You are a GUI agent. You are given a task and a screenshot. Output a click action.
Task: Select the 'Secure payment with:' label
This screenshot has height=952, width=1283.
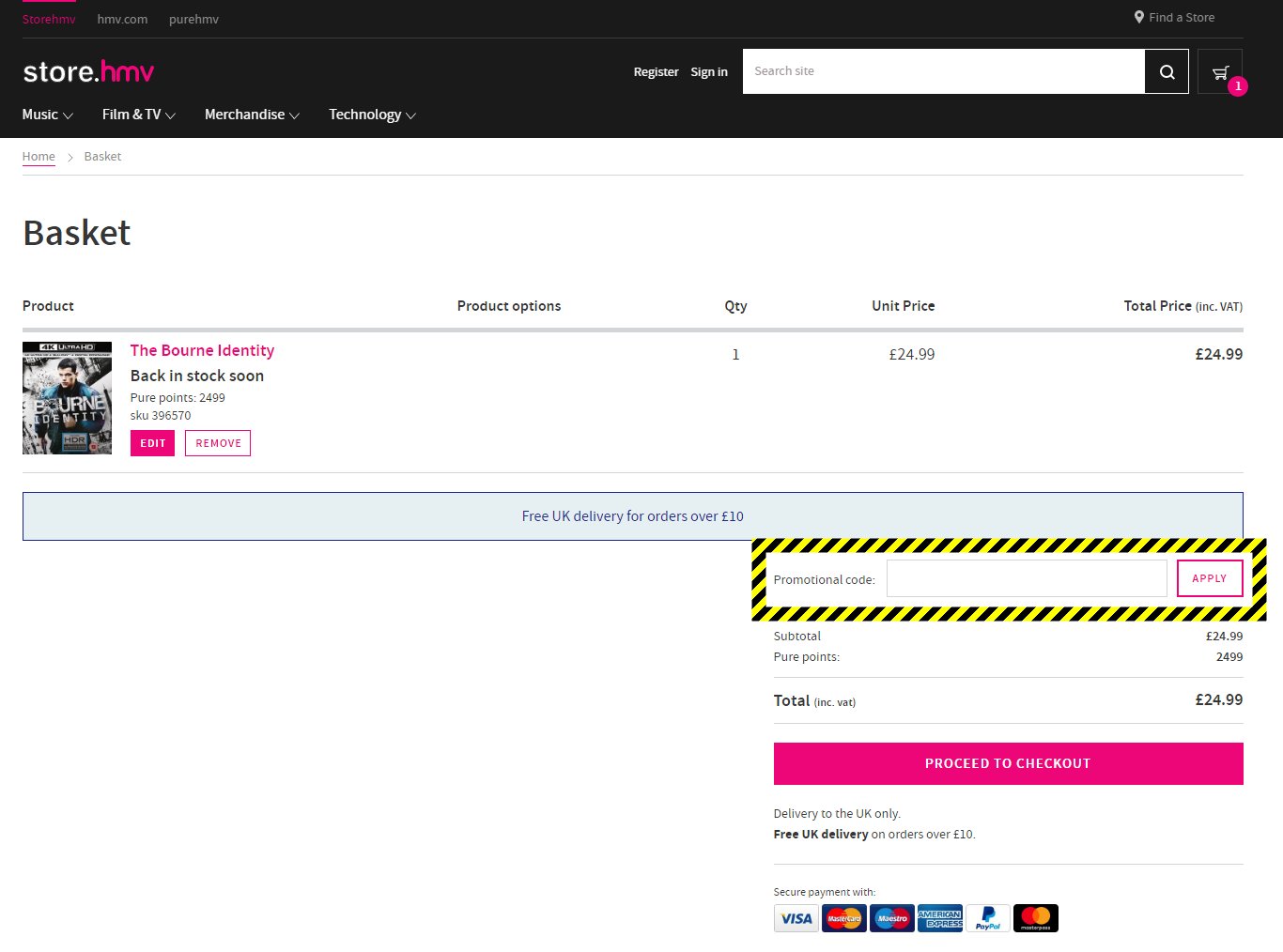pyautogui.click(x=825, y=892)
